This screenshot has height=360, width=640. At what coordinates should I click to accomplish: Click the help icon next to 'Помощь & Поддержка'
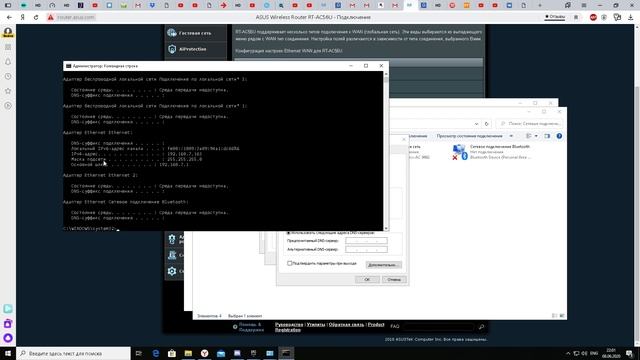point(235,327)
